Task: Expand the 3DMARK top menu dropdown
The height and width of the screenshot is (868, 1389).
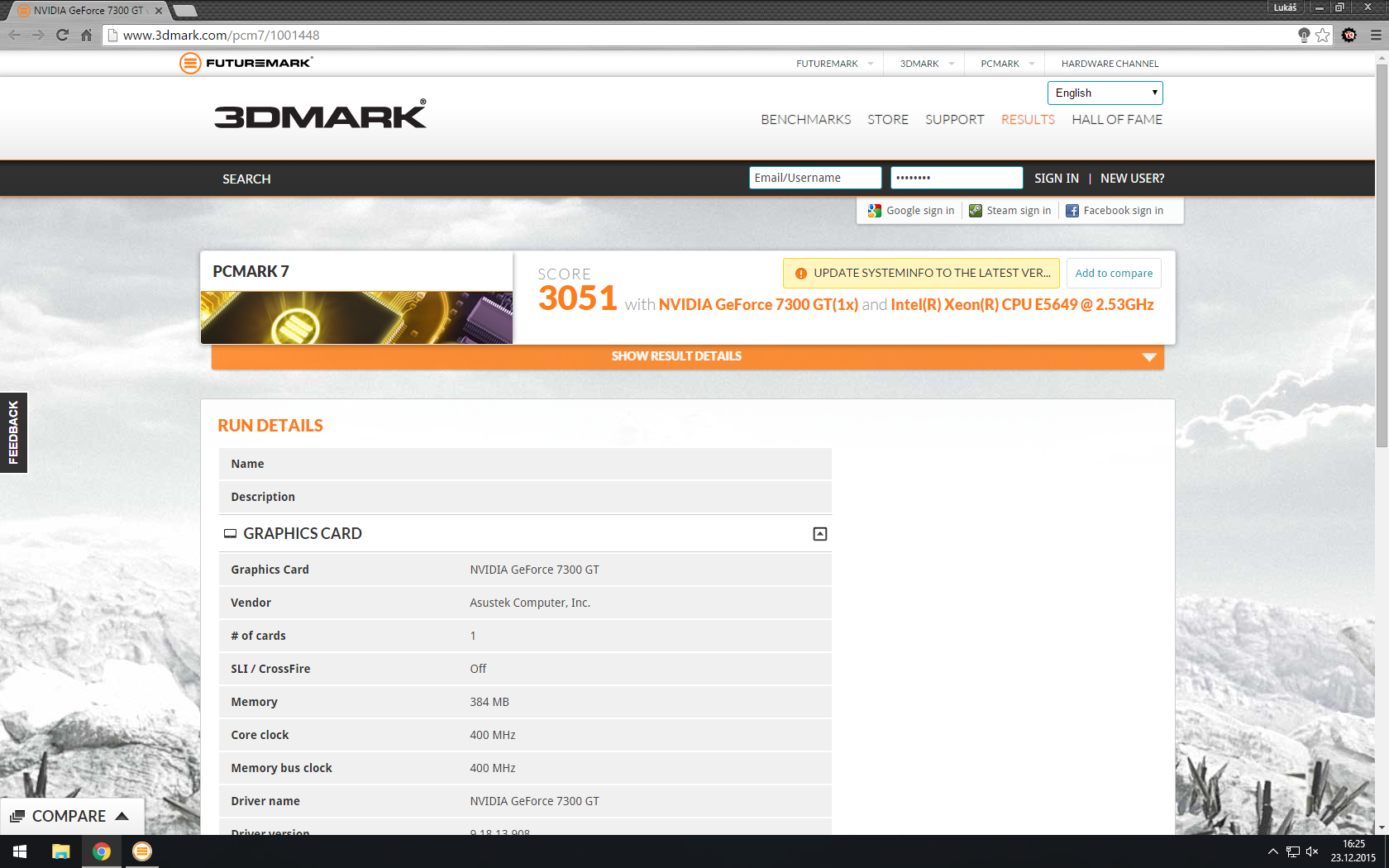Action: (952, 64)
